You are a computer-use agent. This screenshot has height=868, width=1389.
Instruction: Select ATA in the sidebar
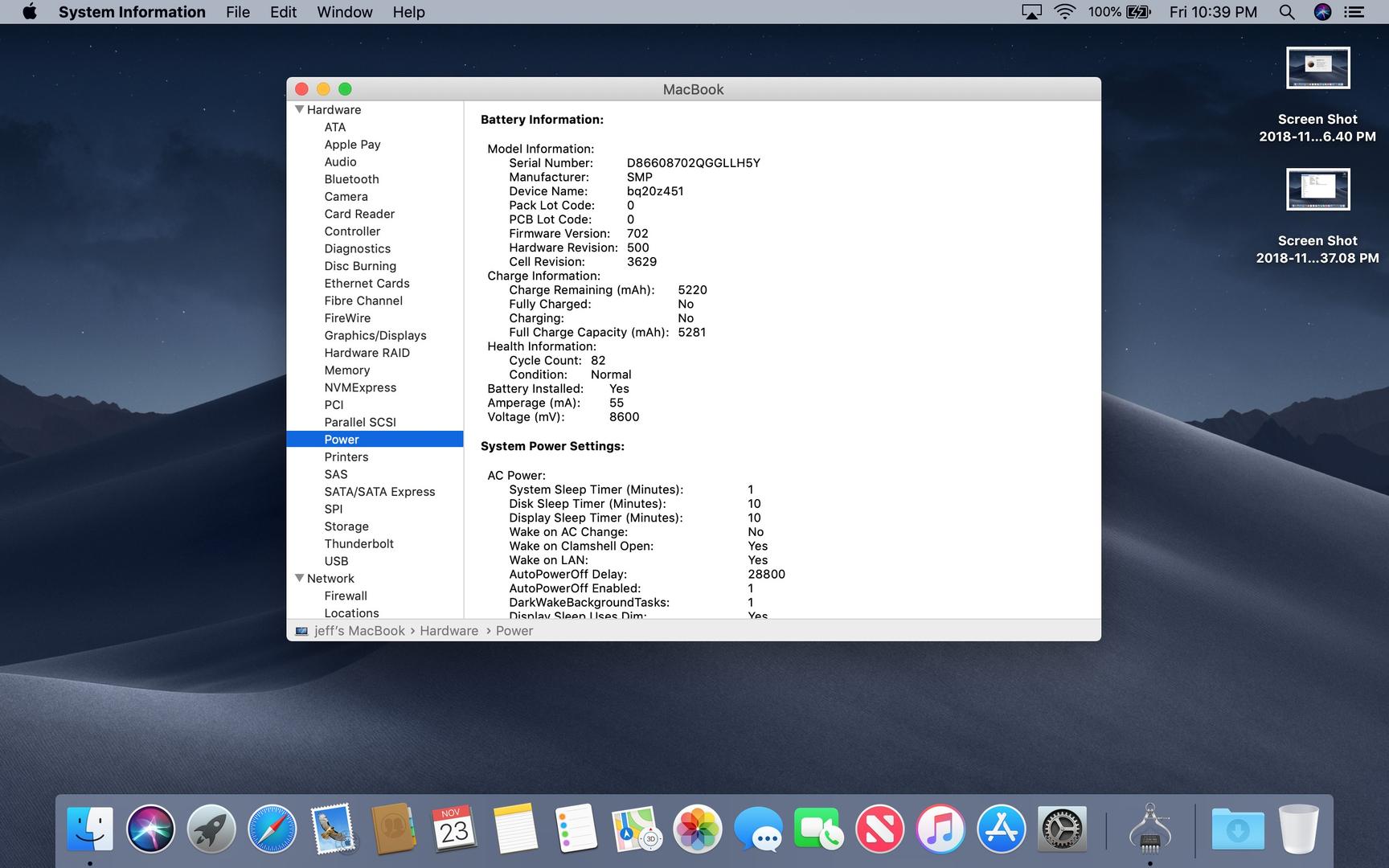335,127
